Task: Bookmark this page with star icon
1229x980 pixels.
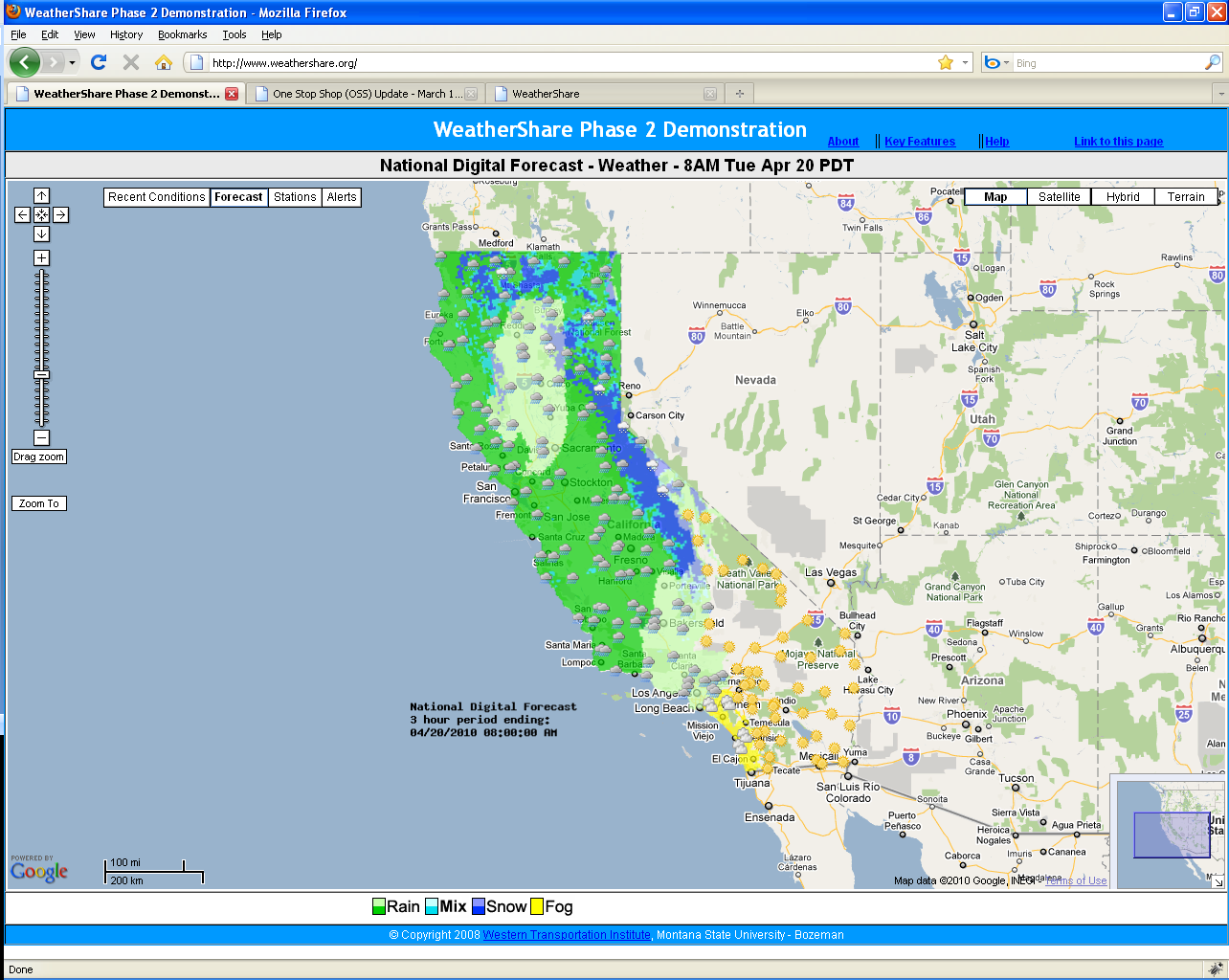Action: tap(946, 62)
